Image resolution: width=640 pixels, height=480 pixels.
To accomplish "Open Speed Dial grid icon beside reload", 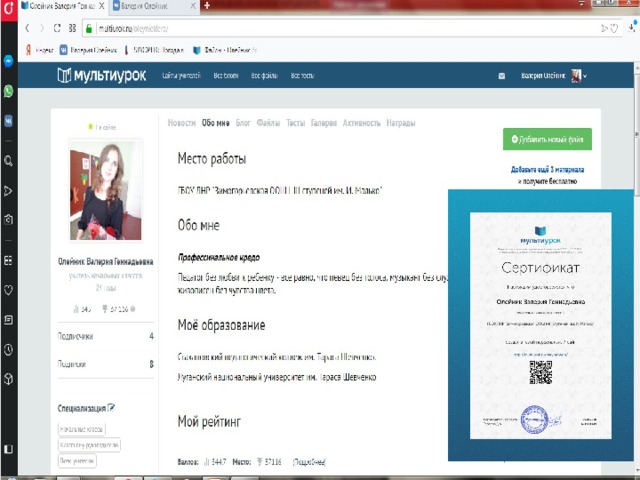I will 72,28.
